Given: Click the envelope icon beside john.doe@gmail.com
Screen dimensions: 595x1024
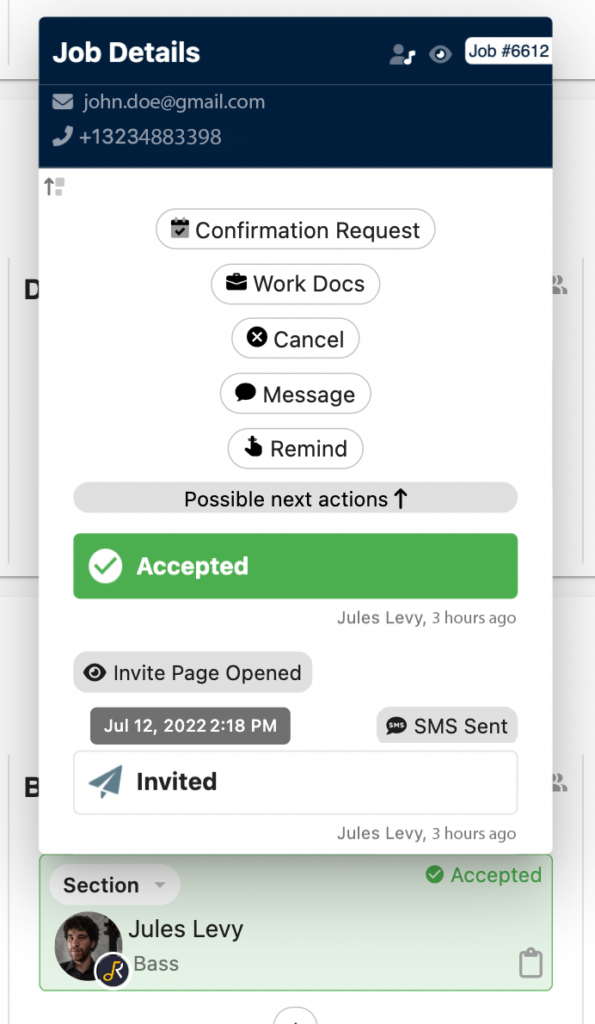Looking at the screenshot, I should tap(63, 102).
